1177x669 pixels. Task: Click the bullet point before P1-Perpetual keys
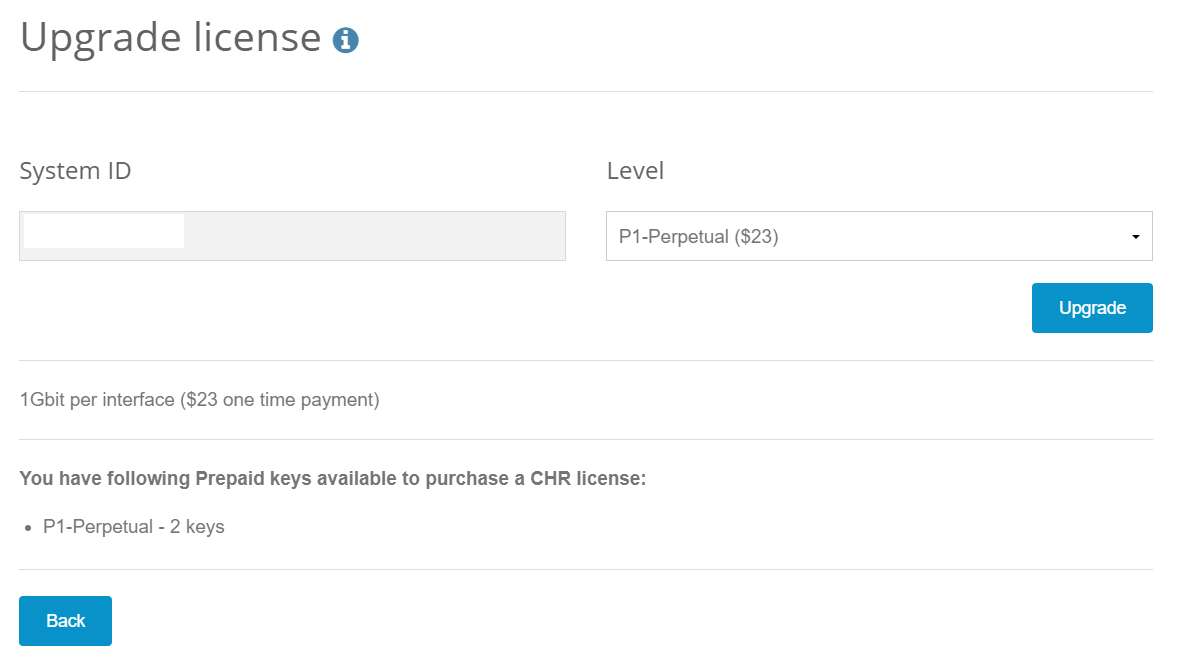click(28, 529)
